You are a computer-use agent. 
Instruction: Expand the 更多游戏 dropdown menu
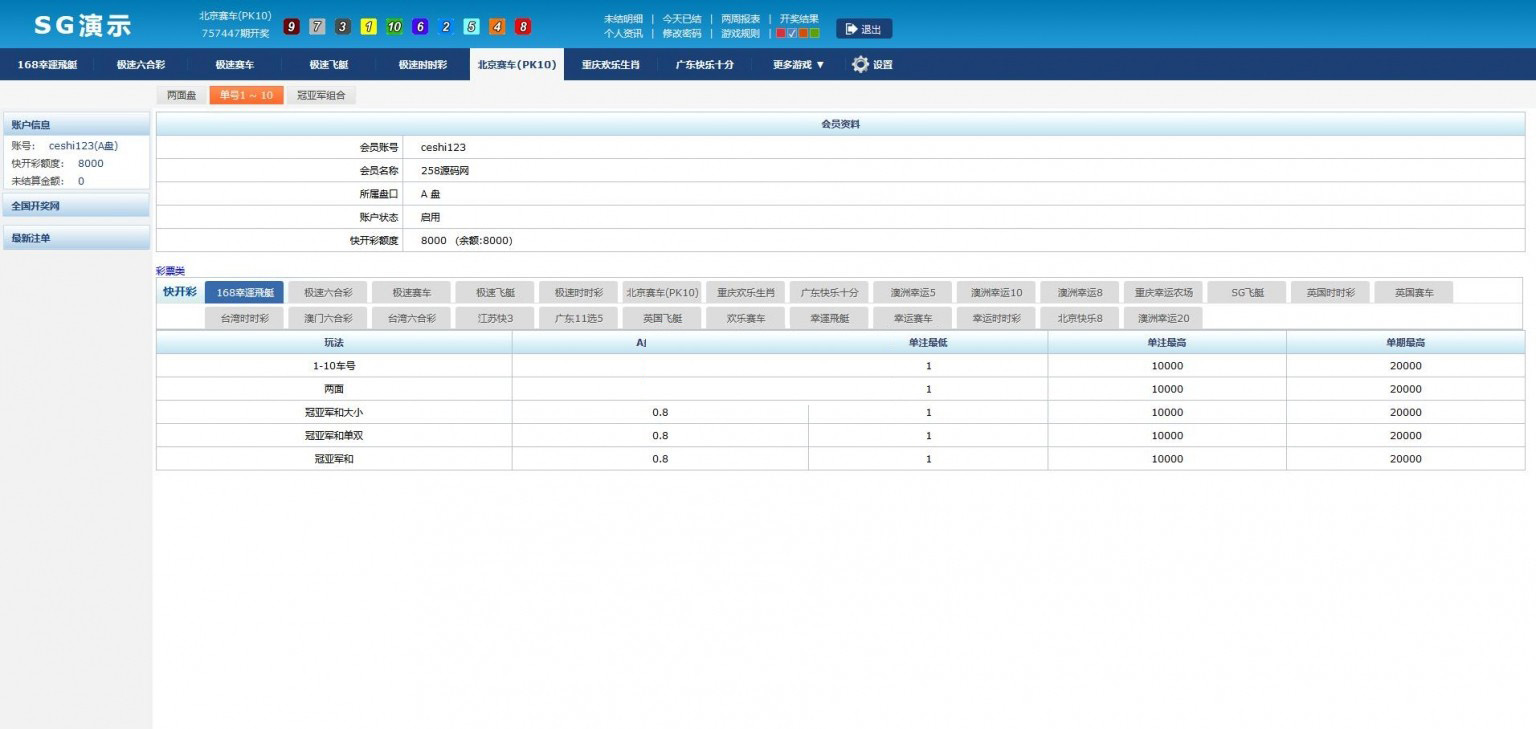(x=798, y=65)
